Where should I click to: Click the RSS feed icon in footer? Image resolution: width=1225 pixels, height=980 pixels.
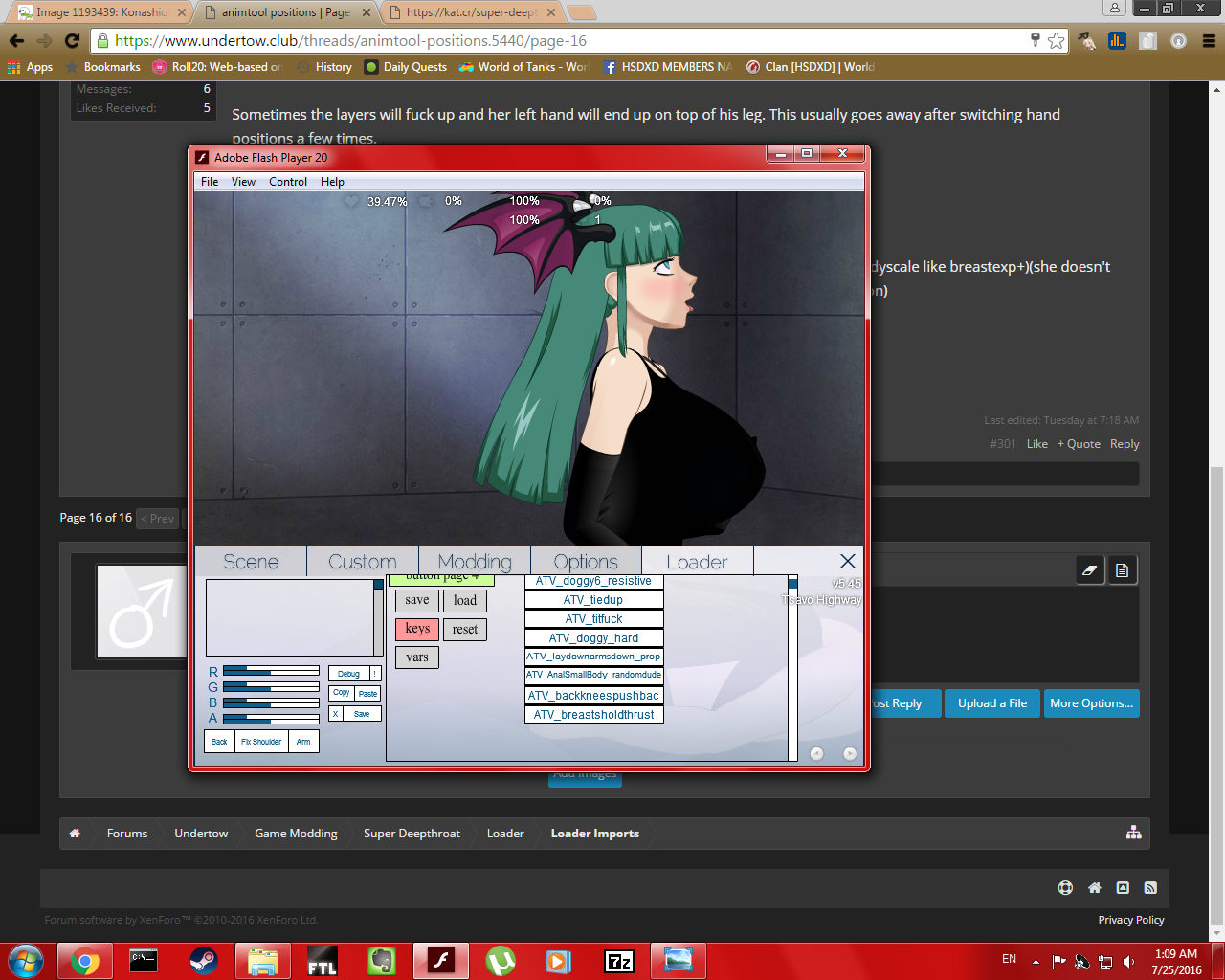click(x=1150, y=888)
